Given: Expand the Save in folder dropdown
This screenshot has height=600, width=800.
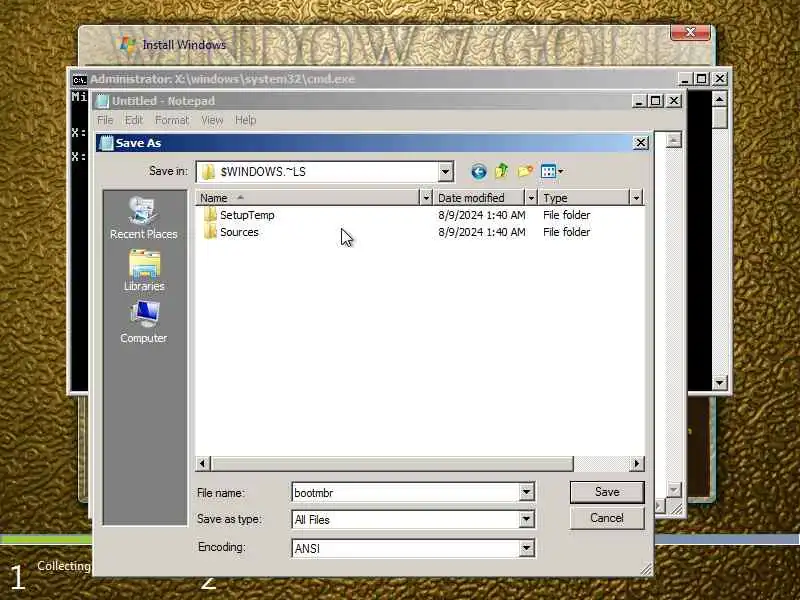Looking at the screenshot, I should coord(445,172).
